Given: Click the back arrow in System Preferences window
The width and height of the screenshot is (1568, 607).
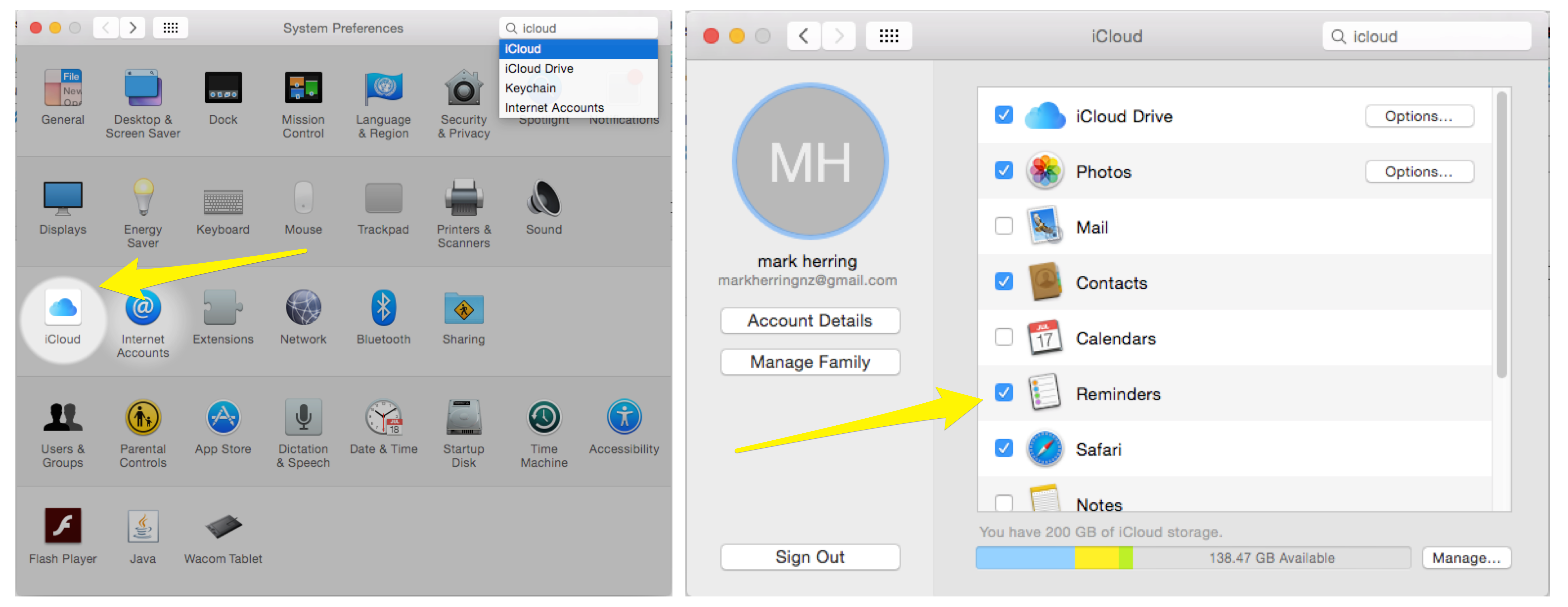Looking at the screenshot, I should point(106,27).
